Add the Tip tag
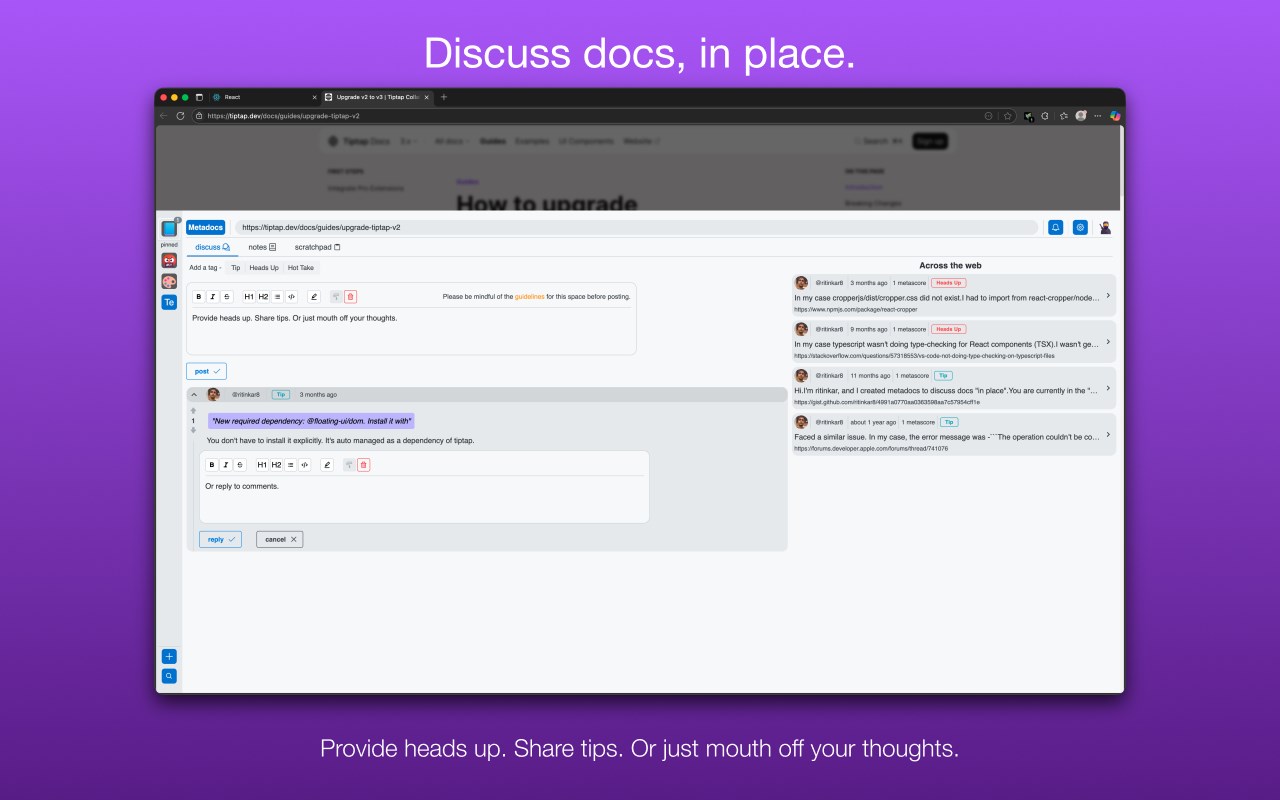Image resolution: width=1280 pixels, height=800 pixels. [236, 268]
